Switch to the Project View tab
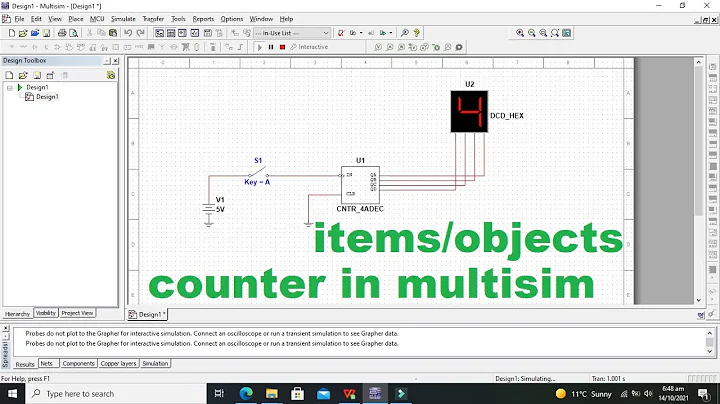Viewport: 720px width, 404px height. (77, 313)
